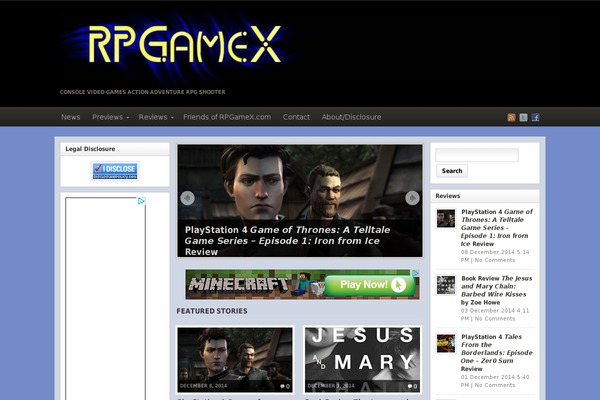Click '01 December 2014 5:40 PM' date text

(x=495, y=381)
